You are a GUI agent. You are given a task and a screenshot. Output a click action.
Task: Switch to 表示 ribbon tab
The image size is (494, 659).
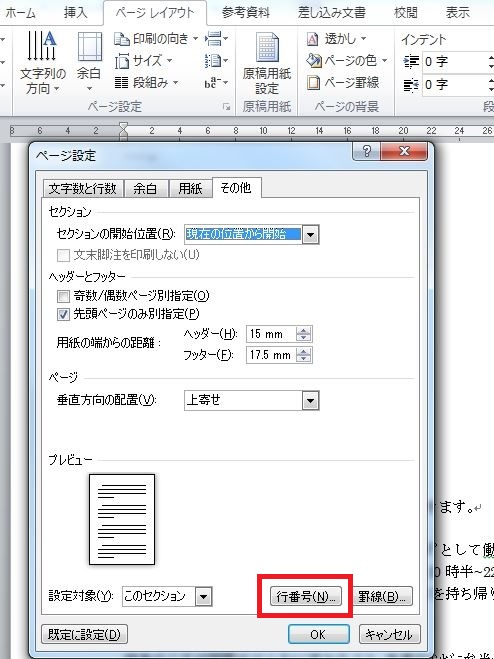457,13
